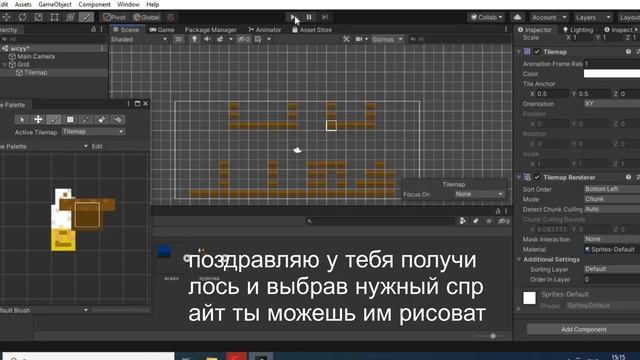Image resolution: width=640 pixels, height=360 pixels.
Task: Toggle grid snapping icon next to Global
Action: tap(171, 17)
